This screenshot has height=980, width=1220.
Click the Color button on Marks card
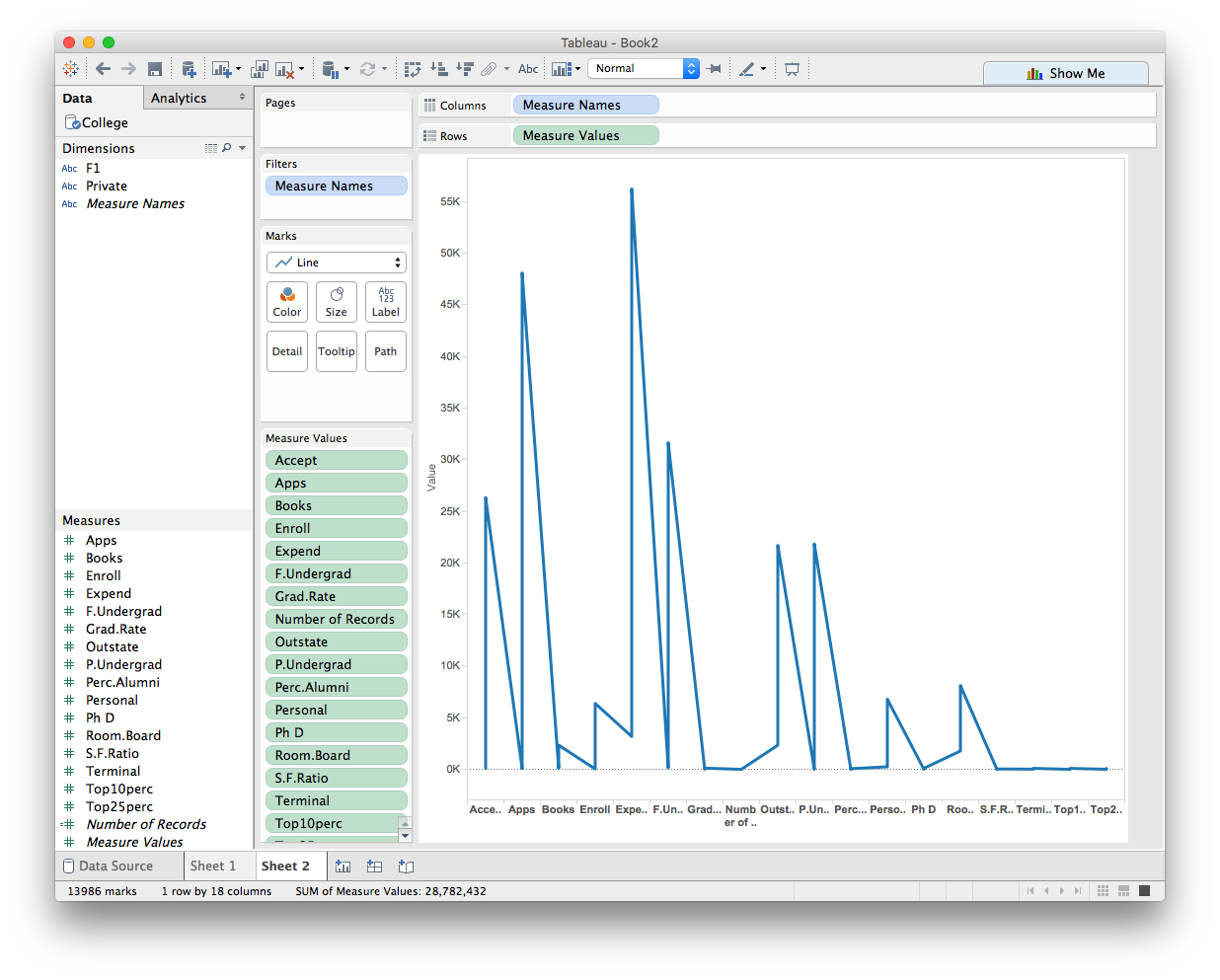(x=287, y=302)
